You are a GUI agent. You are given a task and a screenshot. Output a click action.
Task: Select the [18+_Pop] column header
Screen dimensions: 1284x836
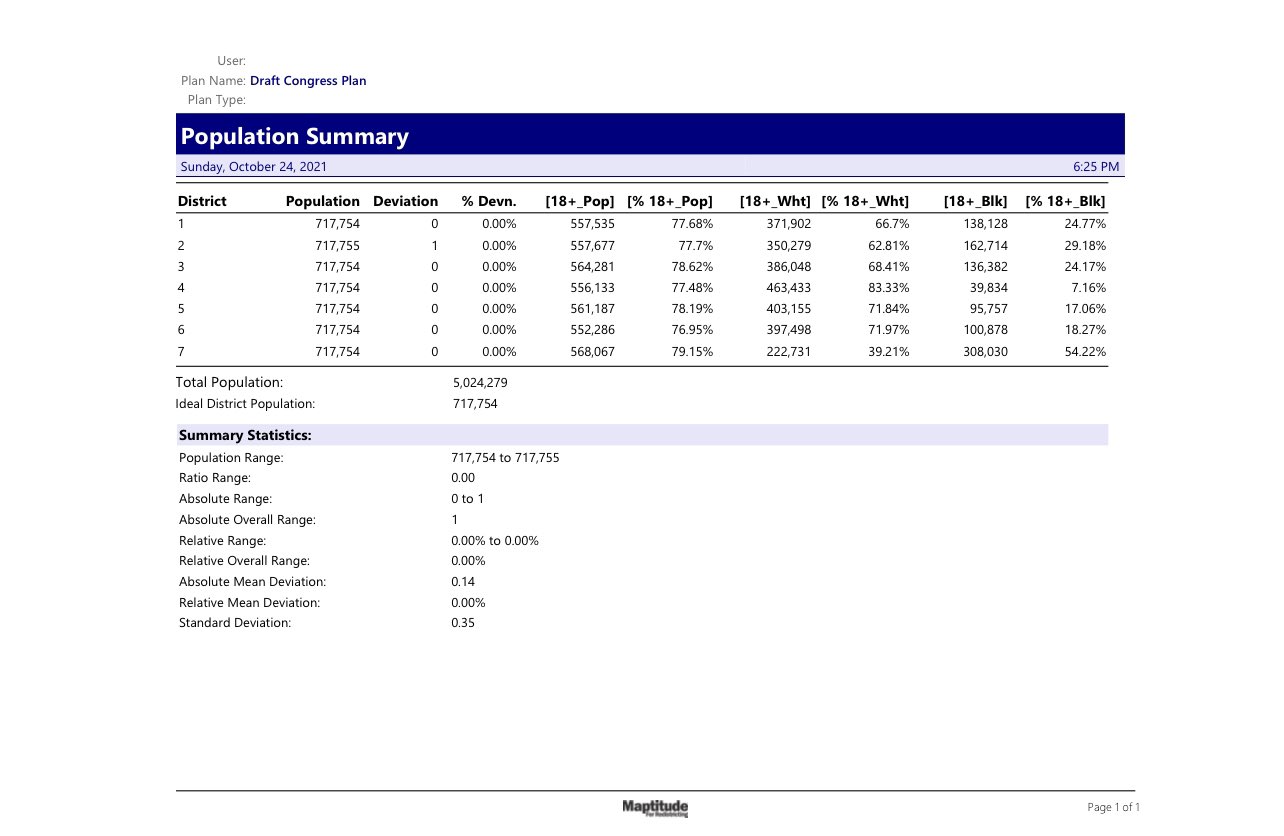pos(580,201)
